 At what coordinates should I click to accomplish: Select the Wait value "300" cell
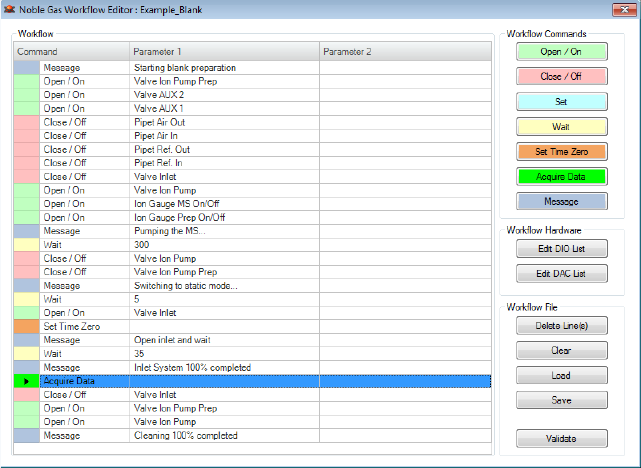coord(224,245)
